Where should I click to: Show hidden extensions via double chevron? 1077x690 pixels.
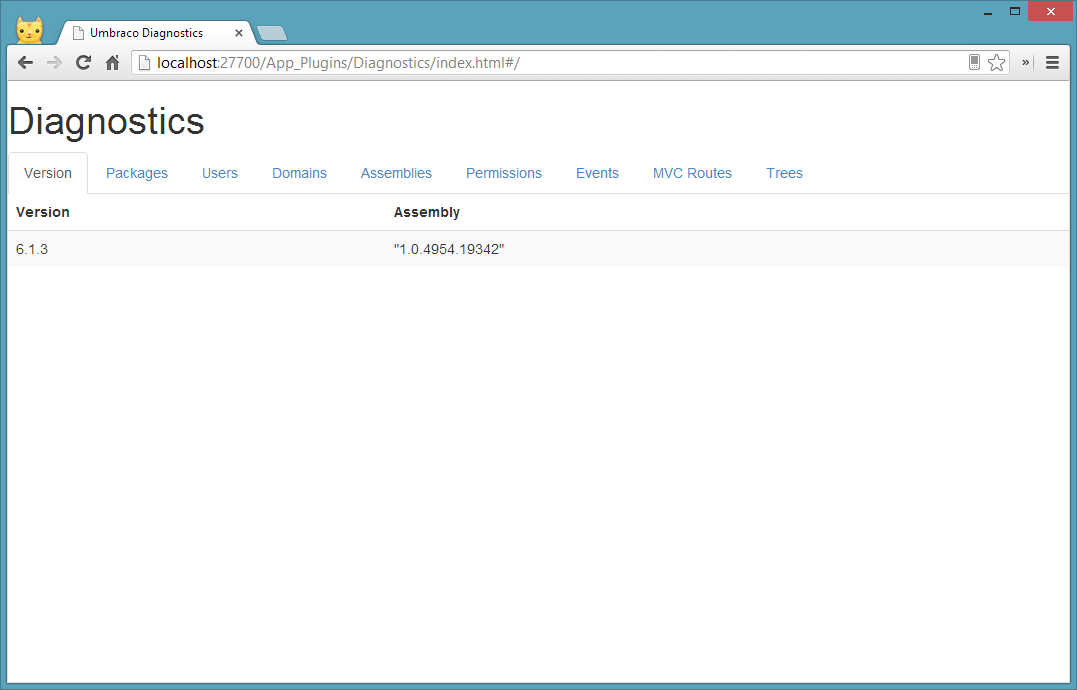1025,62
